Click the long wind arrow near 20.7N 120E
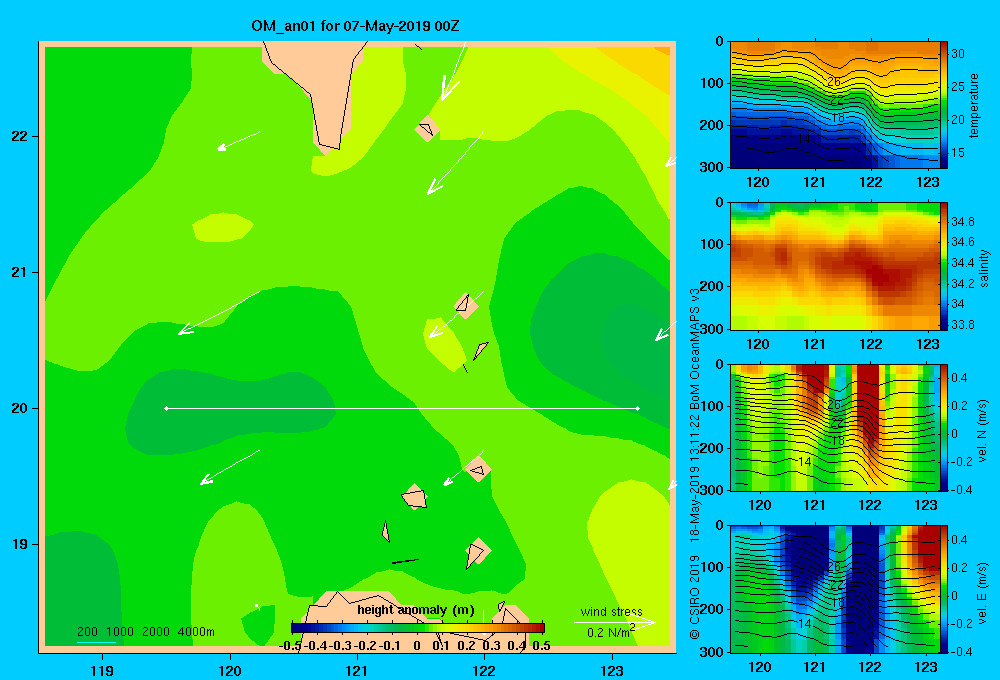Viewport: 1000px width, 680px height. tap(219, 313)
